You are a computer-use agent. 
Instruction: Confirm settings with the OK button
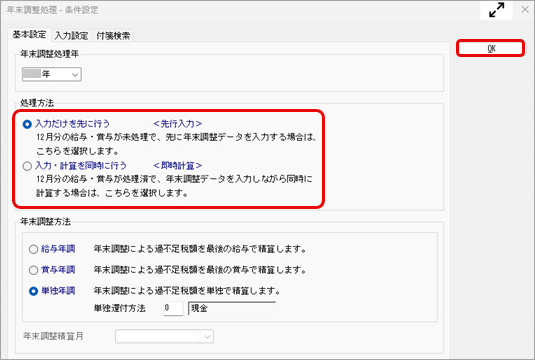[x=490, y=48]
